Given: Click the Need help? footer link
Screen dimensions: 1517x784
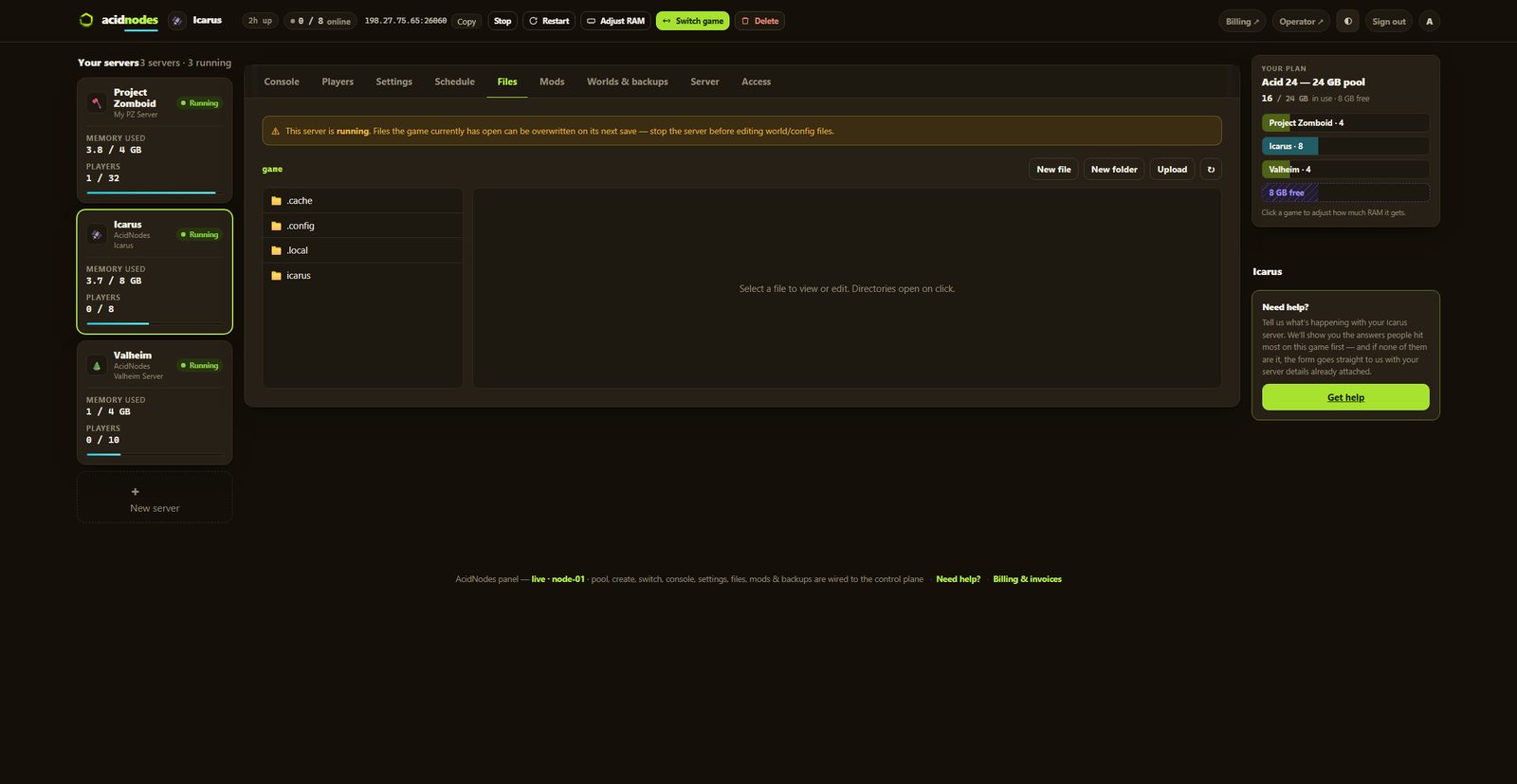Looking at the screenshot, I should click(x=958, y=579).
